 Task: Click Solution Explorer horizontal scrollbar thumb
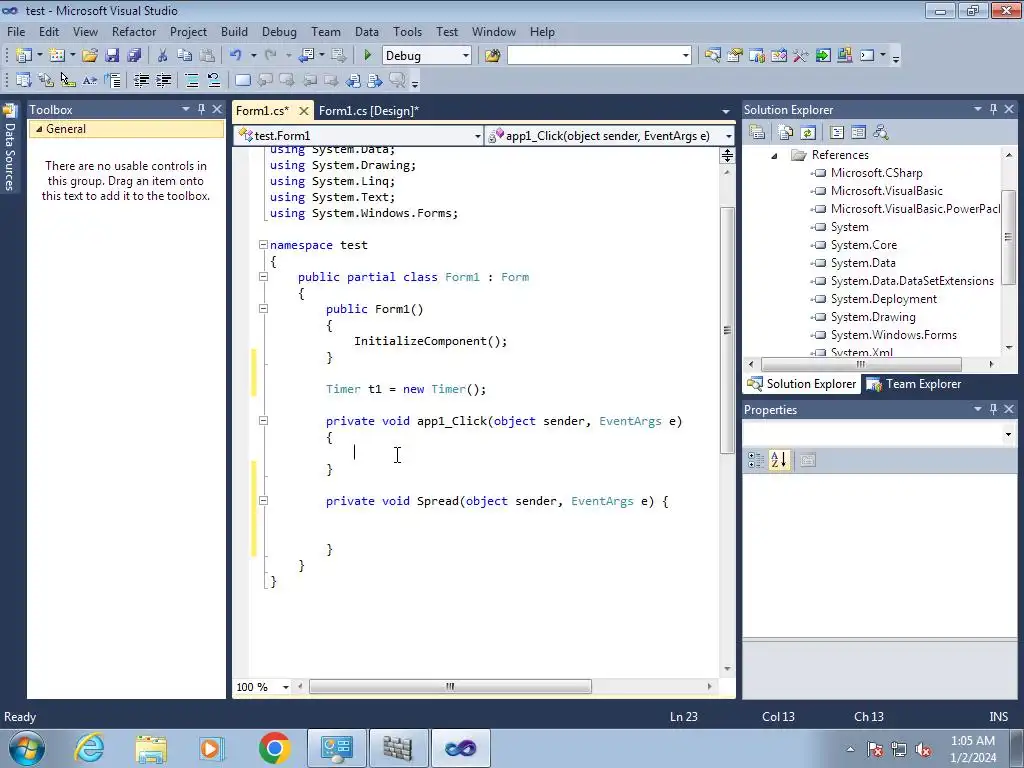tap(861, 364)
